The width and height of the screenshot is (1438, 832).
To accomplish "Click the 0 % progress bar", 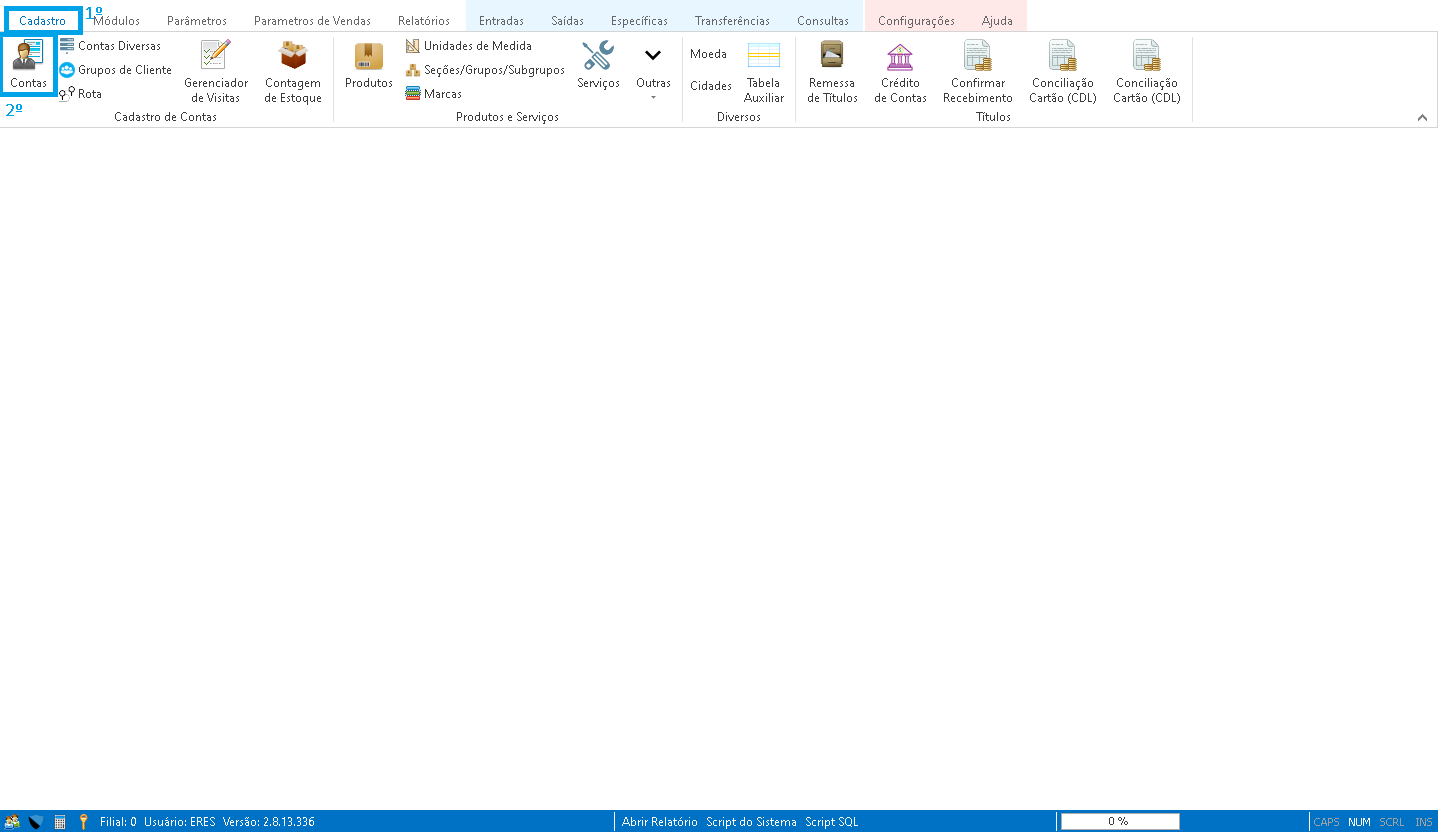I will pos(1120,822).
